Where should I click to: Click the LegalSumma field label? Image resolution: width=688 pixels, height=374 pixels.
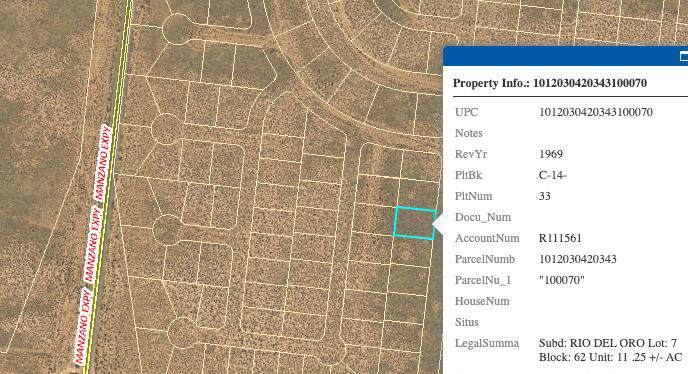click(x=487, y=343)
